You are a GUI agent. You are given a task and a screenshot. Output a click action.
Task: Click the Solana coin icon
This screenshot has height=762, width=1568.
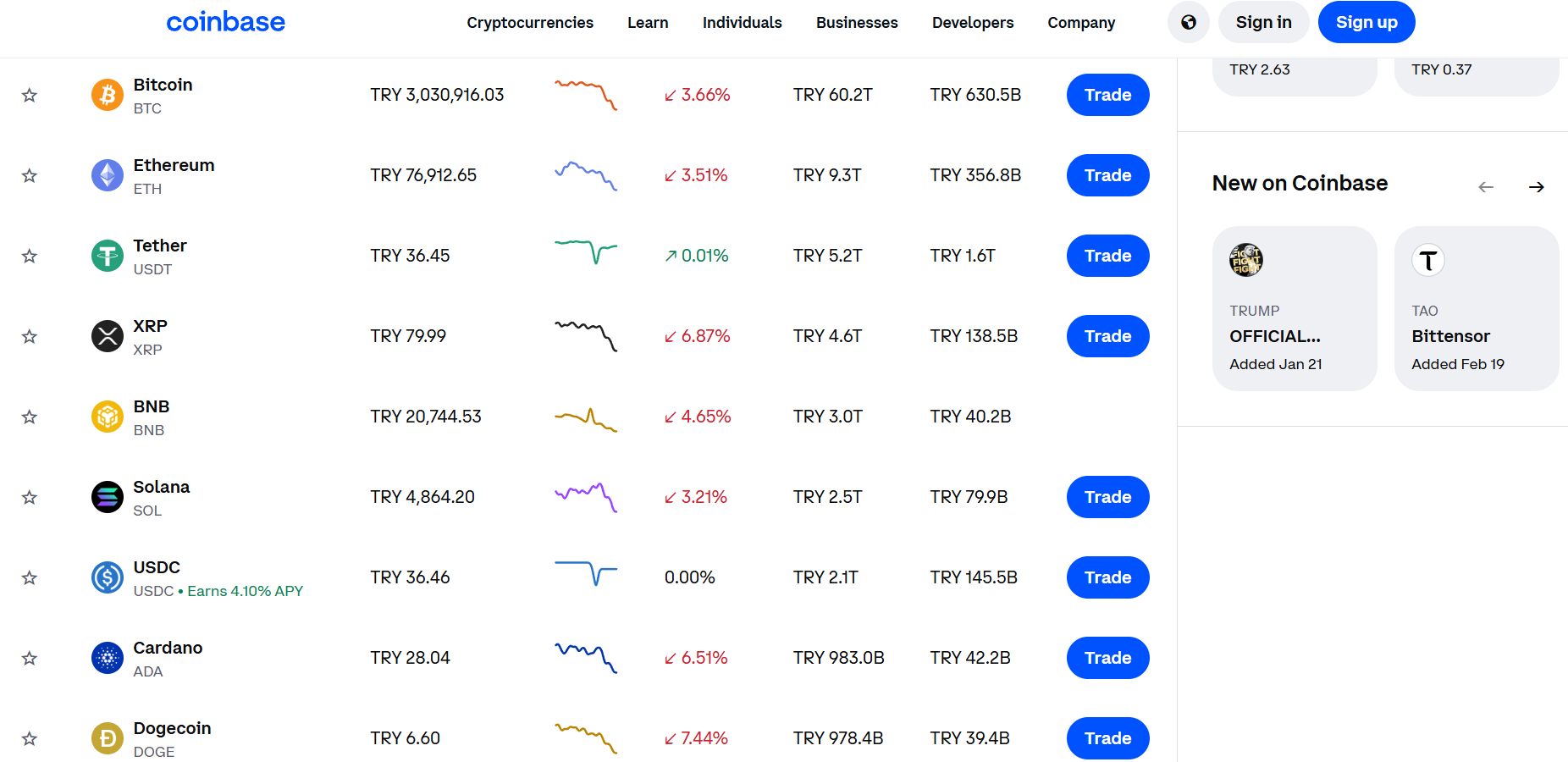[x=108, y=497]
